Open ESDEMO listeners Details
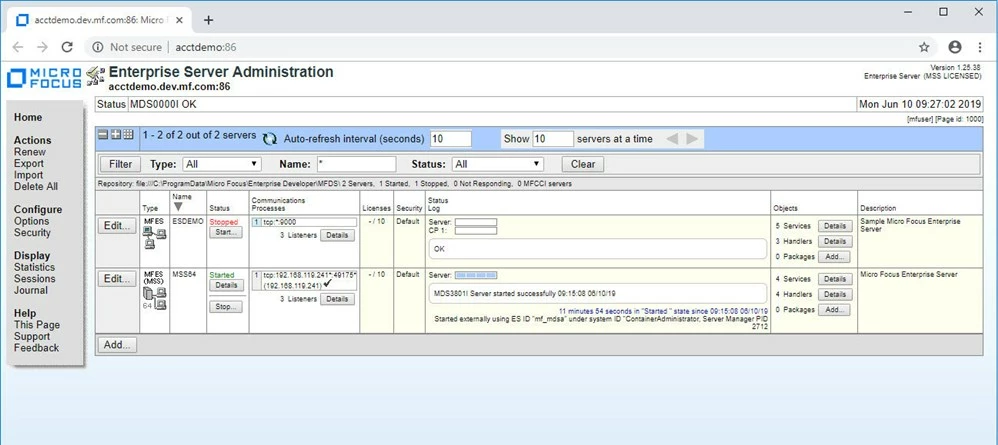The image size is (998, 445). 337,236
